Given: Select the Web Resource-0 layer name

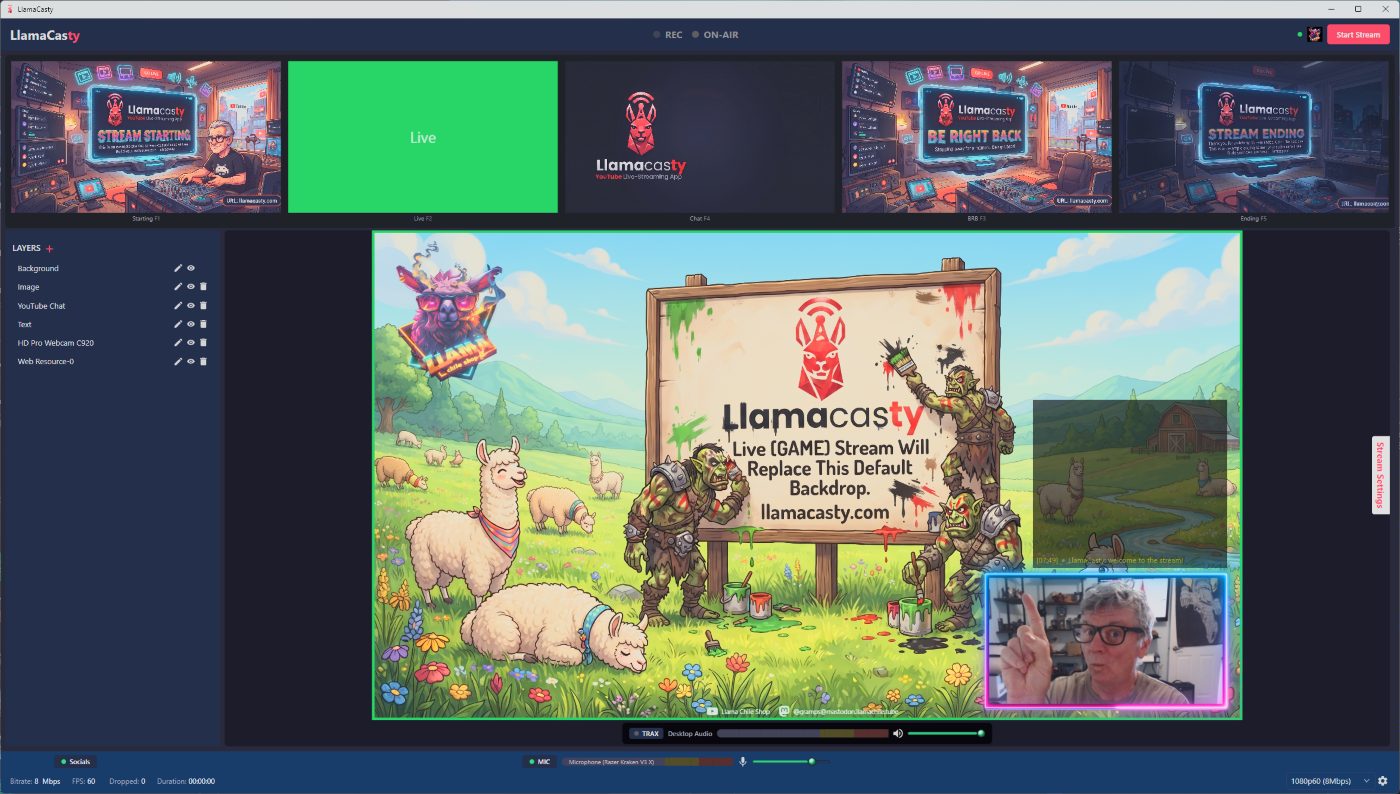Looking at the screenshot, I should point(45,361).
